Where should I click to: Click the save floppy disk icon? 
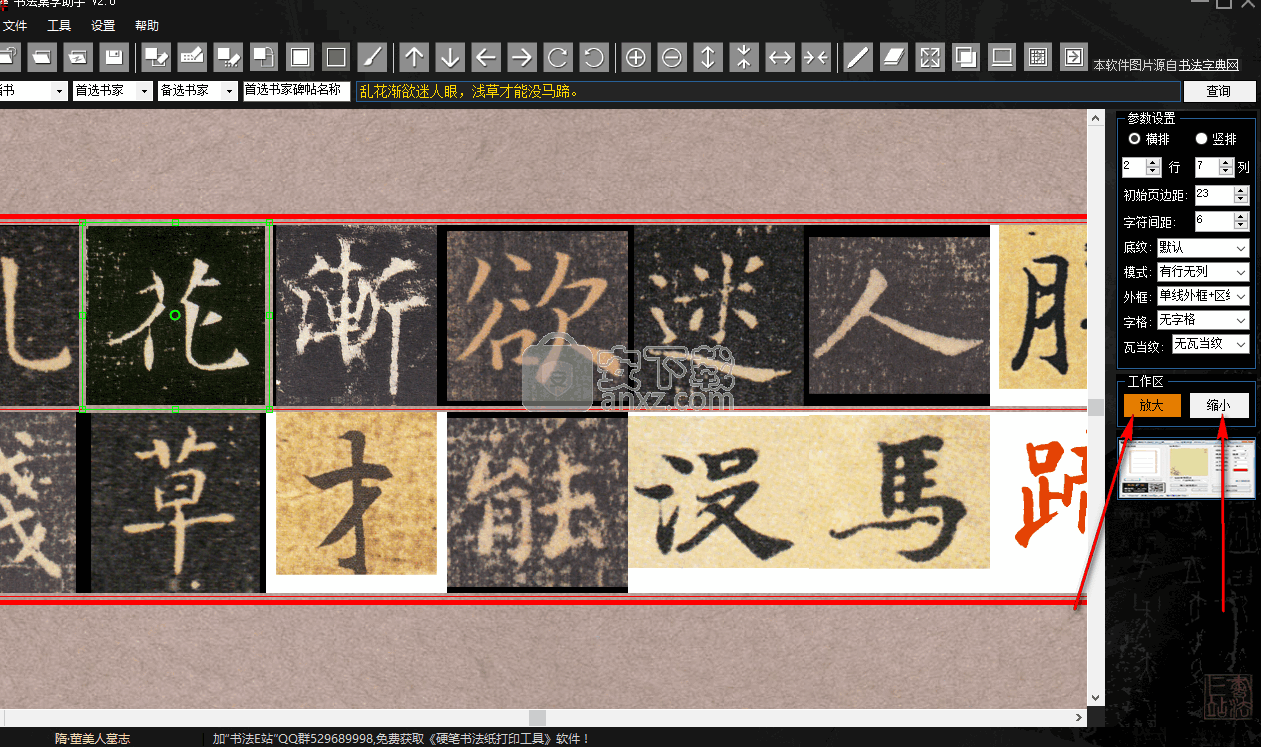[x=113, y=56]
